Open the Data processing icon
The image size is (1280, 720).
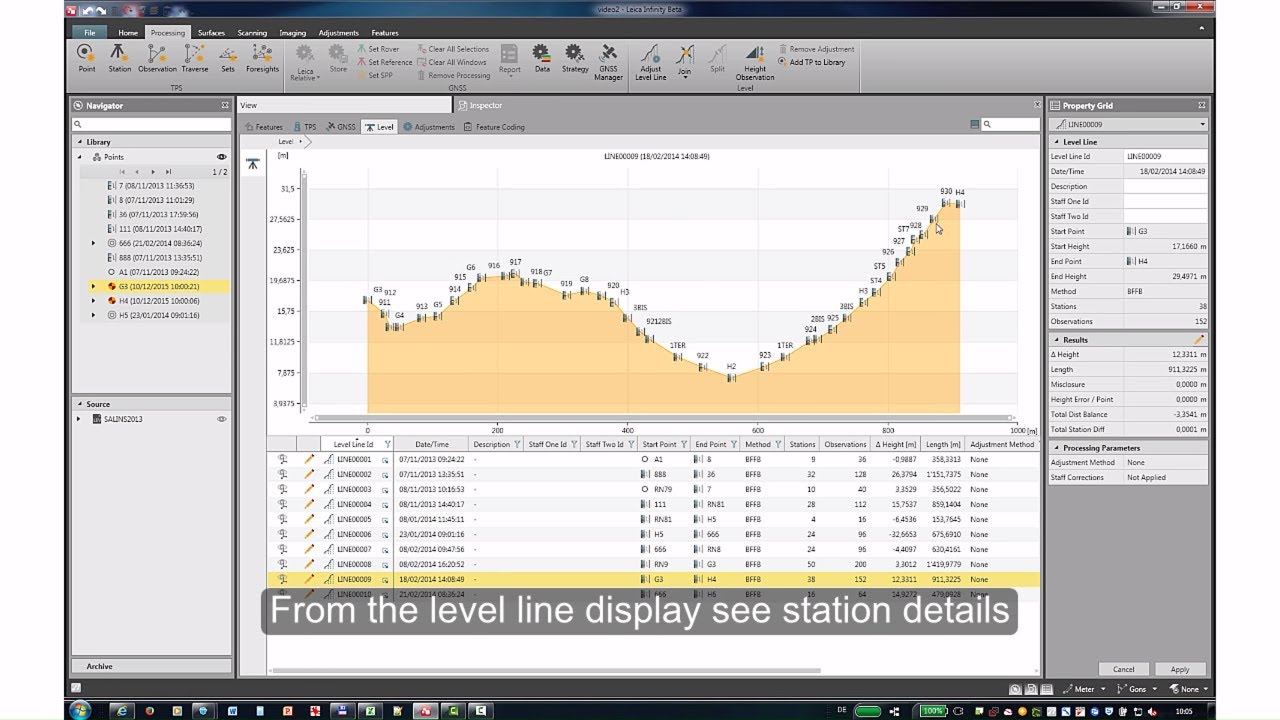[541, 58]
